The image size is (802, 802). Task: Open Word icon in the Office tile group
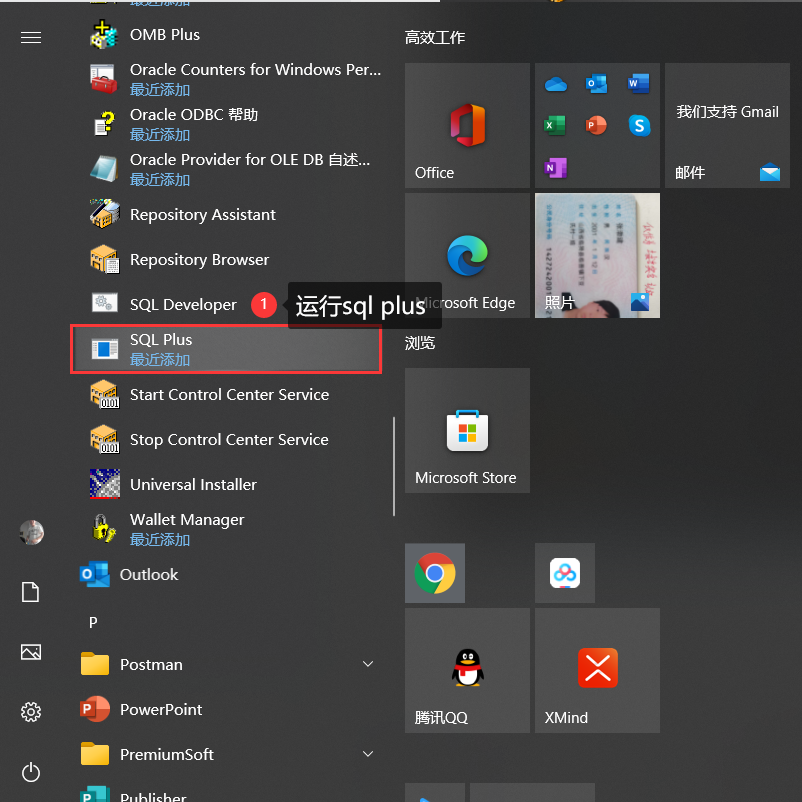tap(639, 83)
